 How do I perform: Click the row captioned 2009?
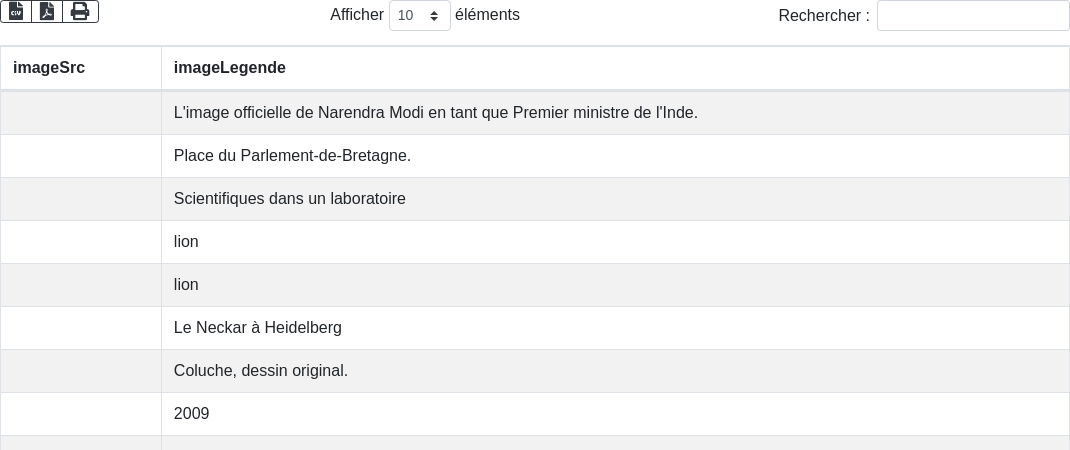click(535, 414)
